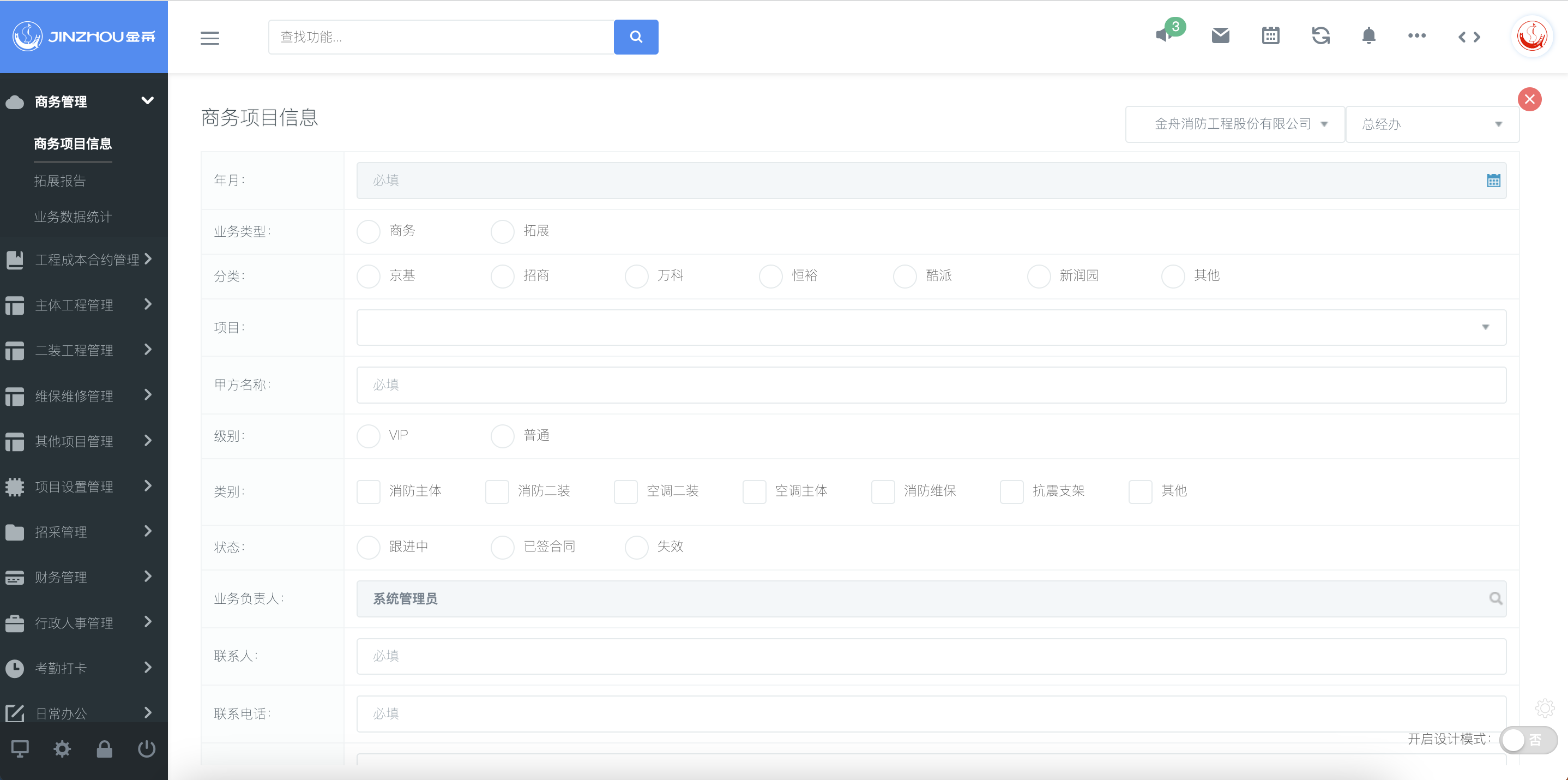
Task: Click the 甲方名称 input field
Action: pos(931,385)
